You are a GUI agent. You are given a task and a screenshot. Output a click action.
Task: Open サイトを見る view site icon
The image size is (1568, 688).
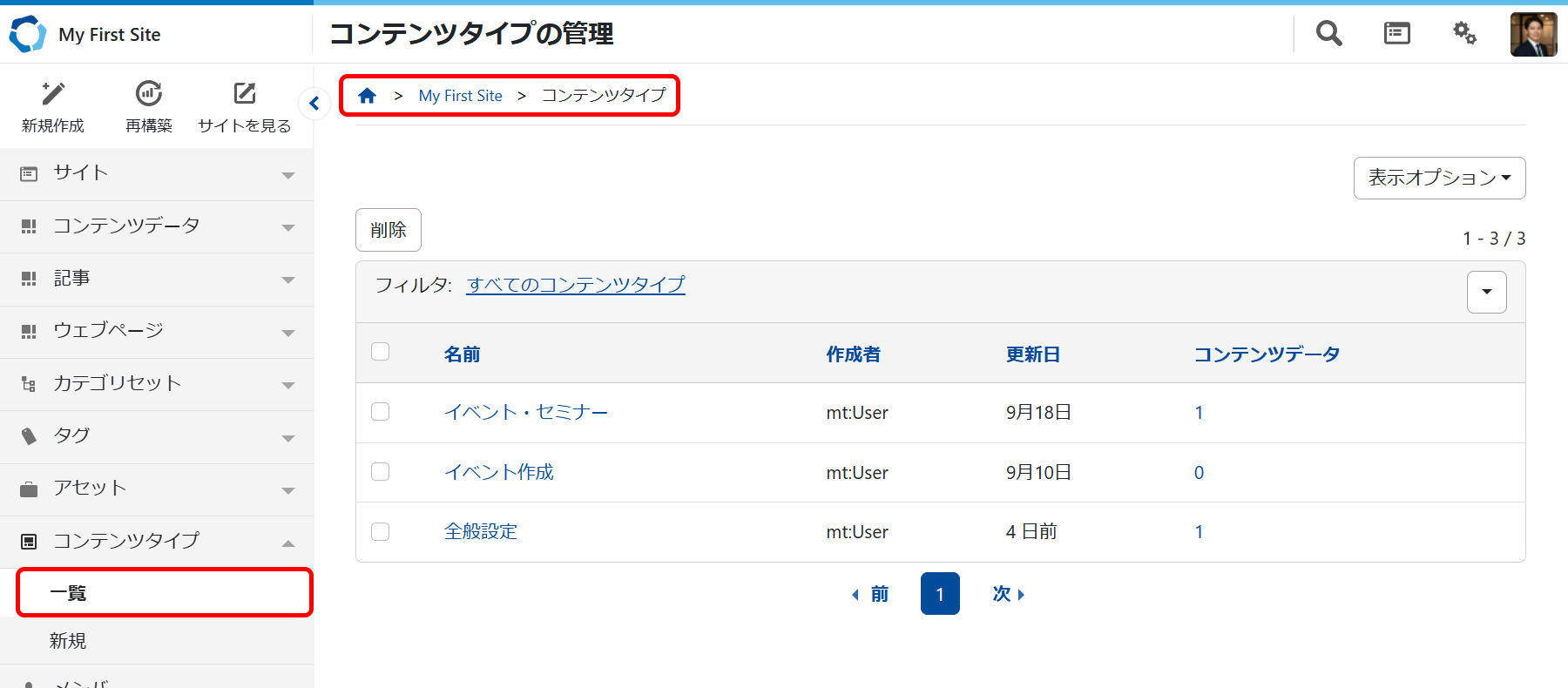pyautogui.click(x=245, y=93)
